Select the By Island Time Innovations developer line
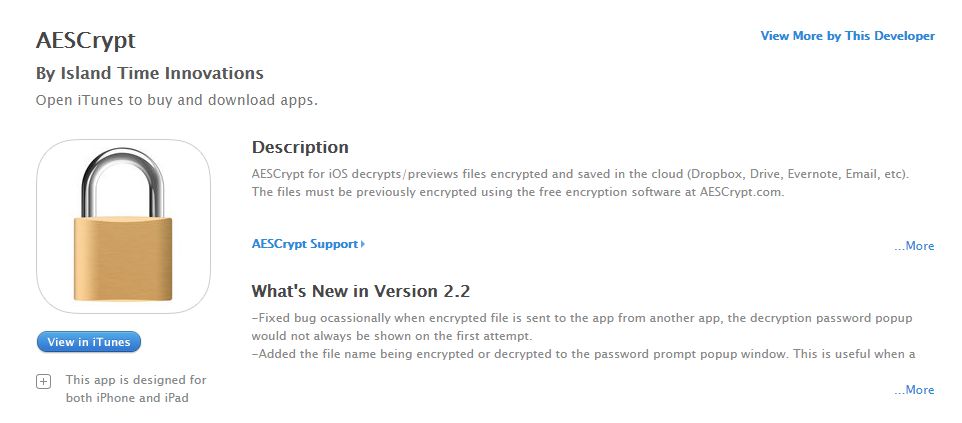Image resolution: width=962 pixels, height=423 pixels. 150,73
